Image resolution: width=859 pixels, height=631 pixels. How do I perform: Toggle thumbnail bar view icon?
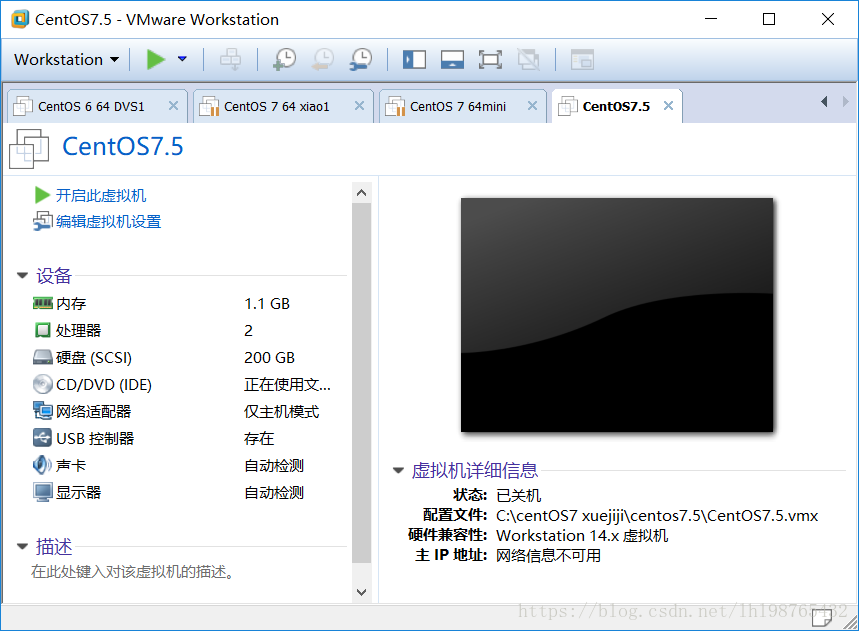point(453,59)
